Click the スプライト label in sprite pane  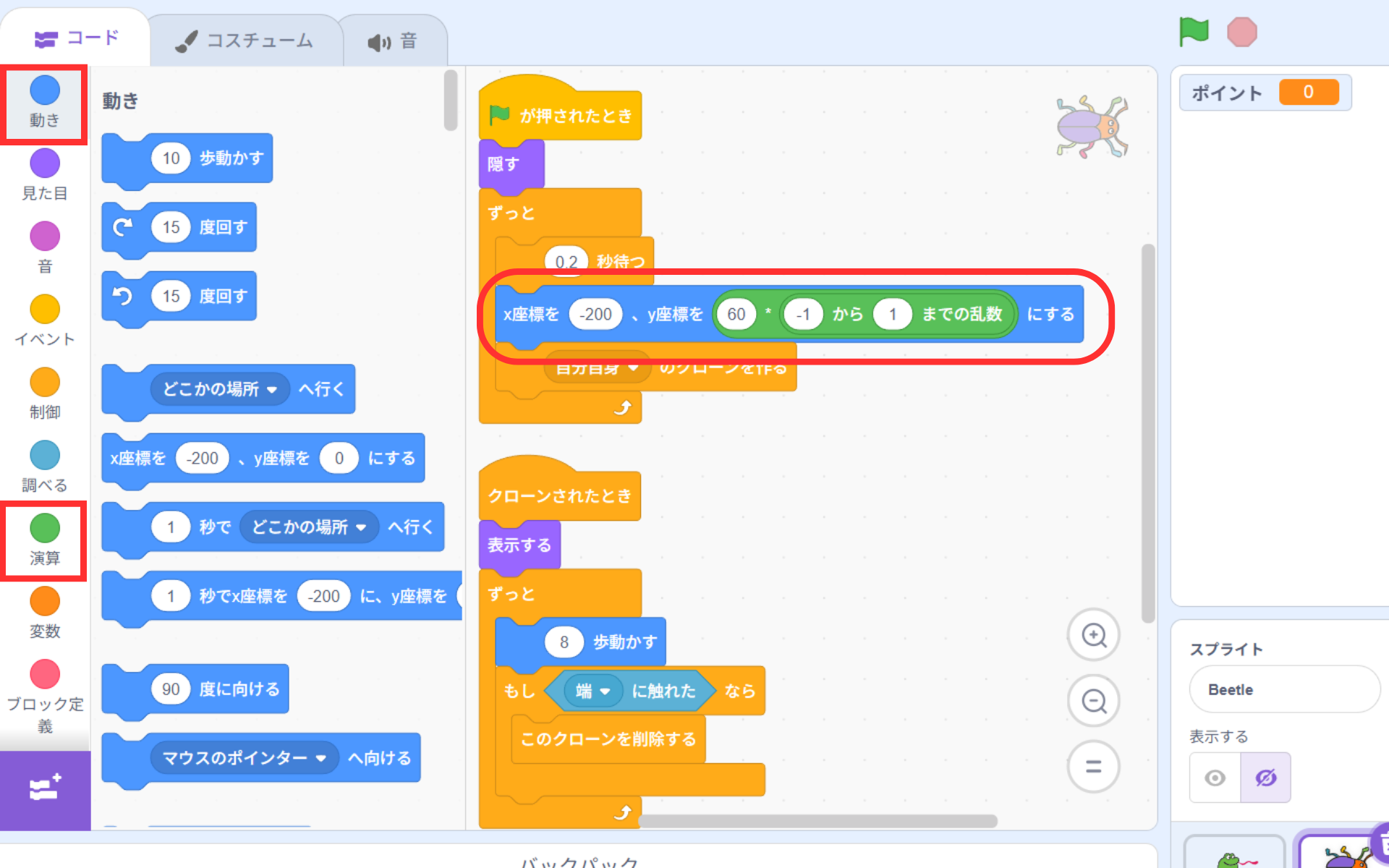[x=1226, y=650]
